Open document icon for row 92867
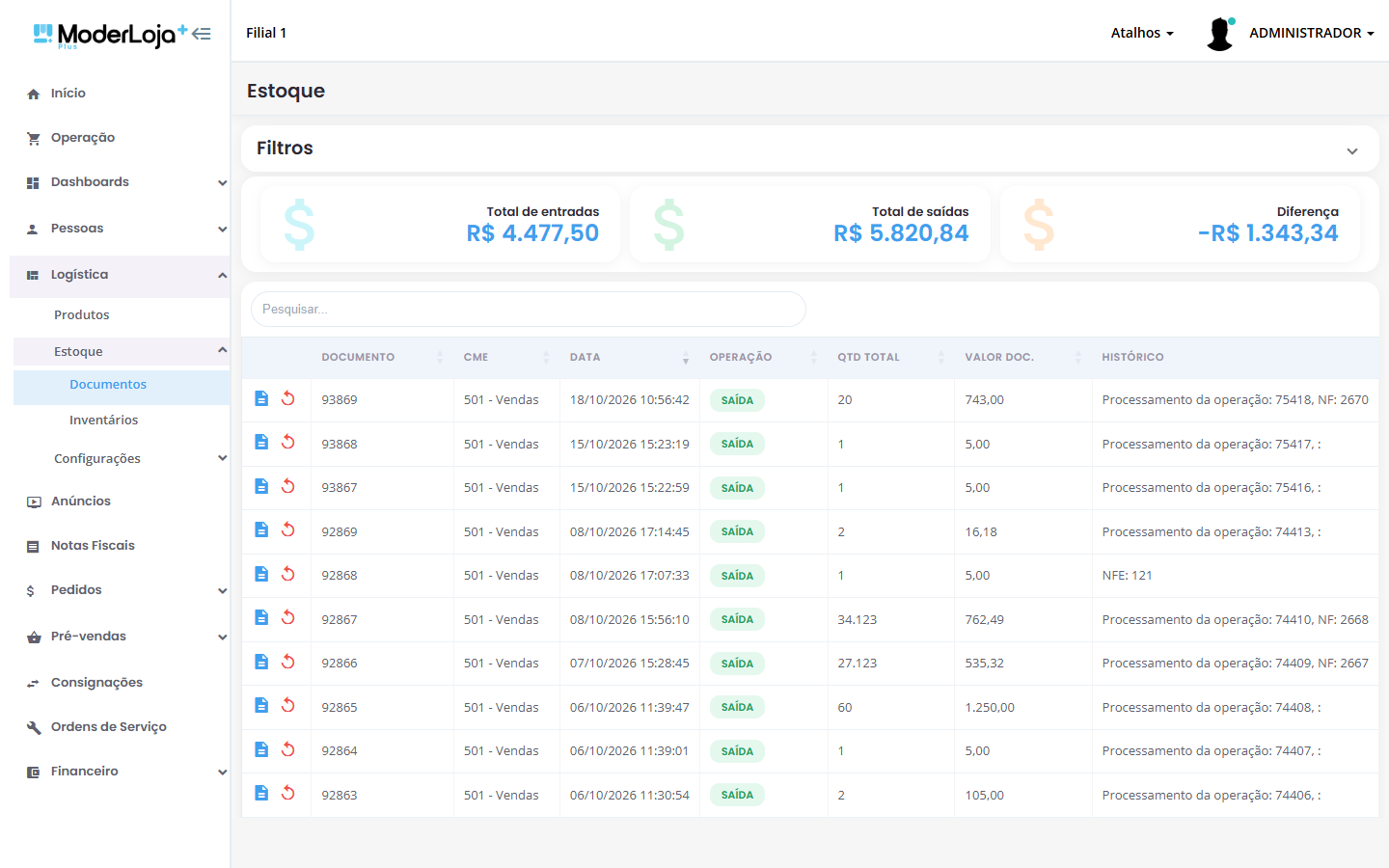1389x868 pixels. click(261, 617)
